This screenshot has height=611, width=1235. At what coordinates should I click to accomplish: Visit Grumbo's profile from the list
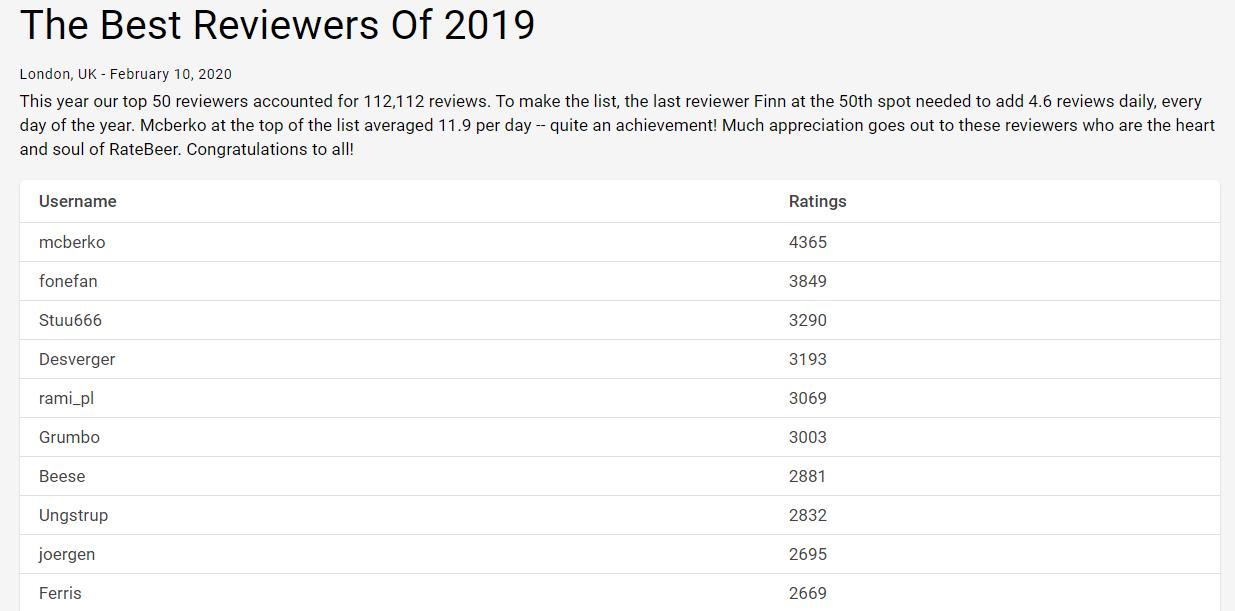pos(69,437)
